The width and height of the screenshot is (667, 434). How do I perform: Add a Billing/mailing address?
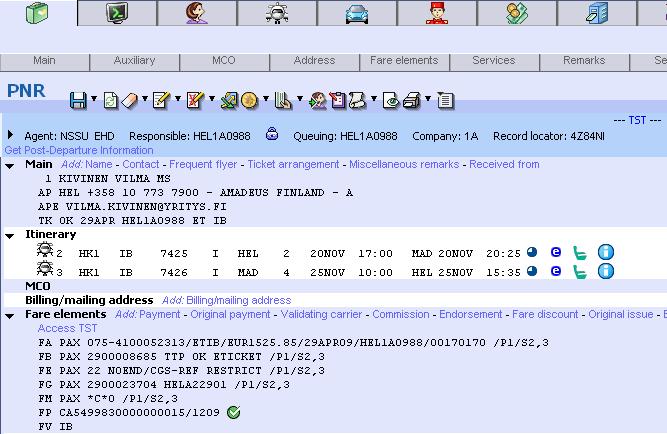(239, 300)
